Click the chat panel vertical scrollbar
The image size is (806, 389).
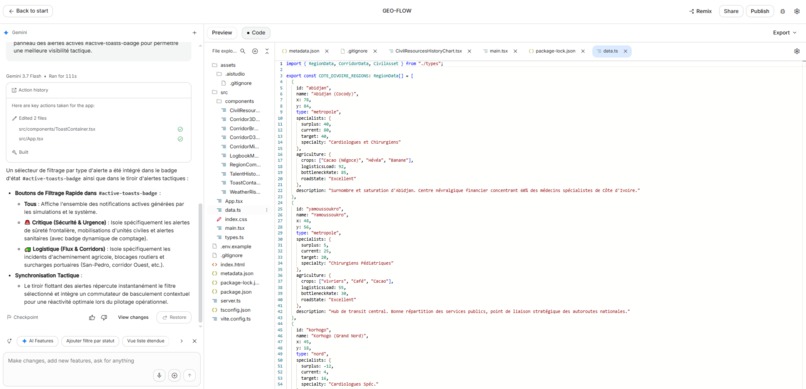coord(201,262)
